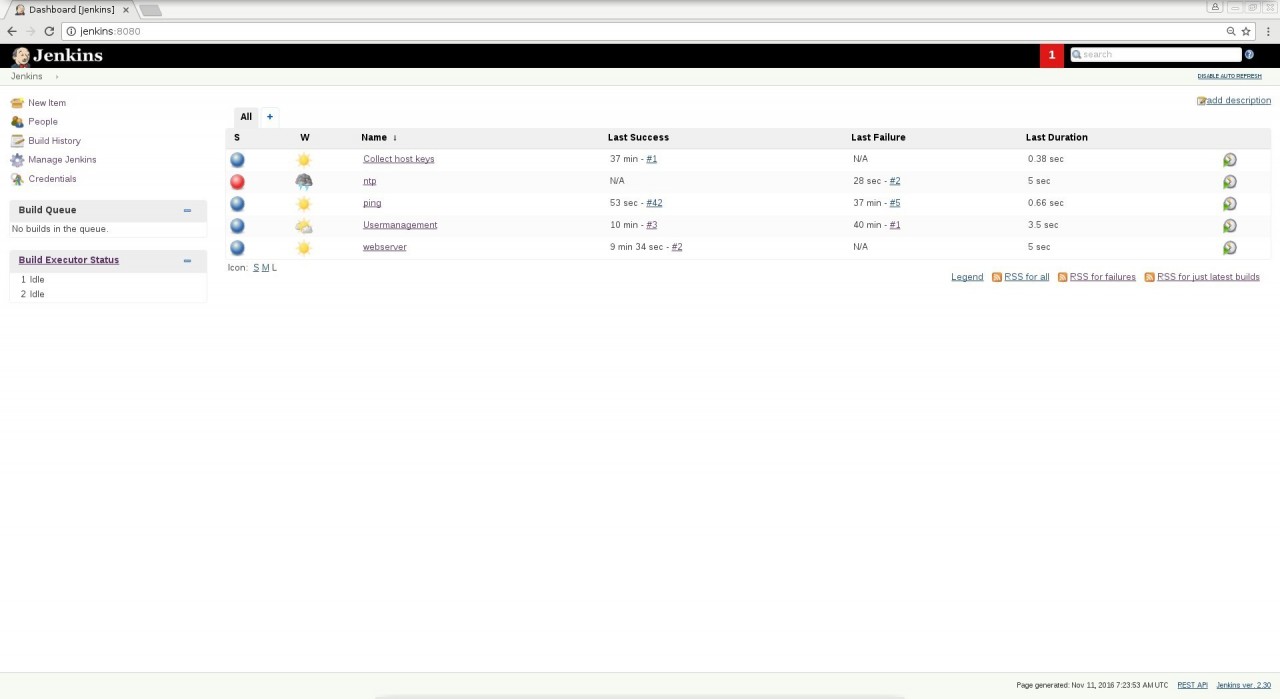Click the red notification badge showing 1
The height and width of the screenshot is (699, 1280).
coord(1052,55)
